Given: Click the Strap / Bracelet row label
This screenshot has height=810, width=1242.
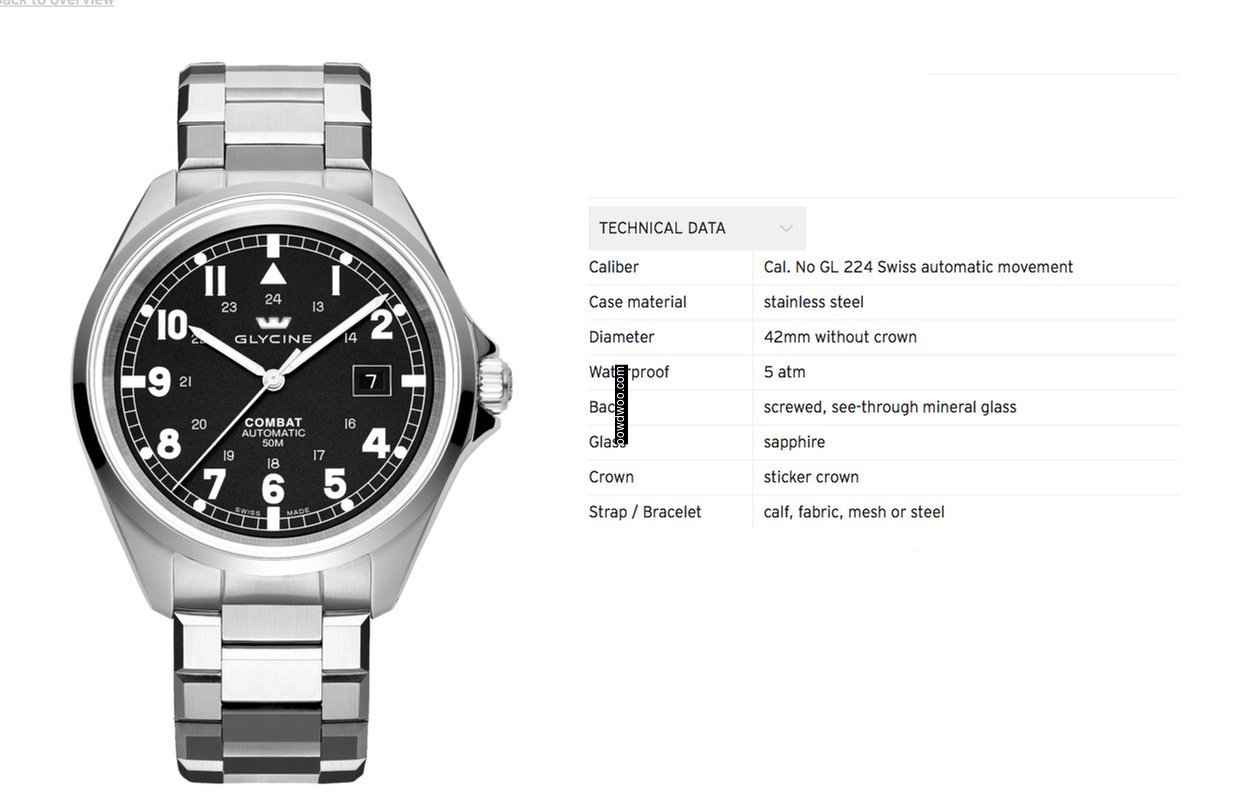Looking at the screenshot, I should (645, 512).
